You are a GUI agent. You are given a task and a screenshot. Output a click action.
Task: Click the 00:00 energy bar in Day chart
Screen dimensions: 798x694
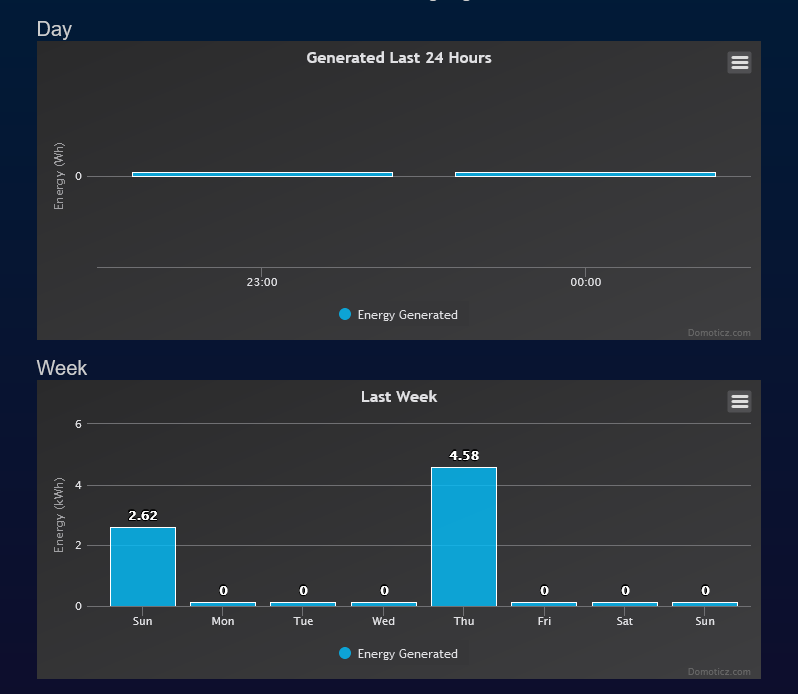(x=585, y=175)
